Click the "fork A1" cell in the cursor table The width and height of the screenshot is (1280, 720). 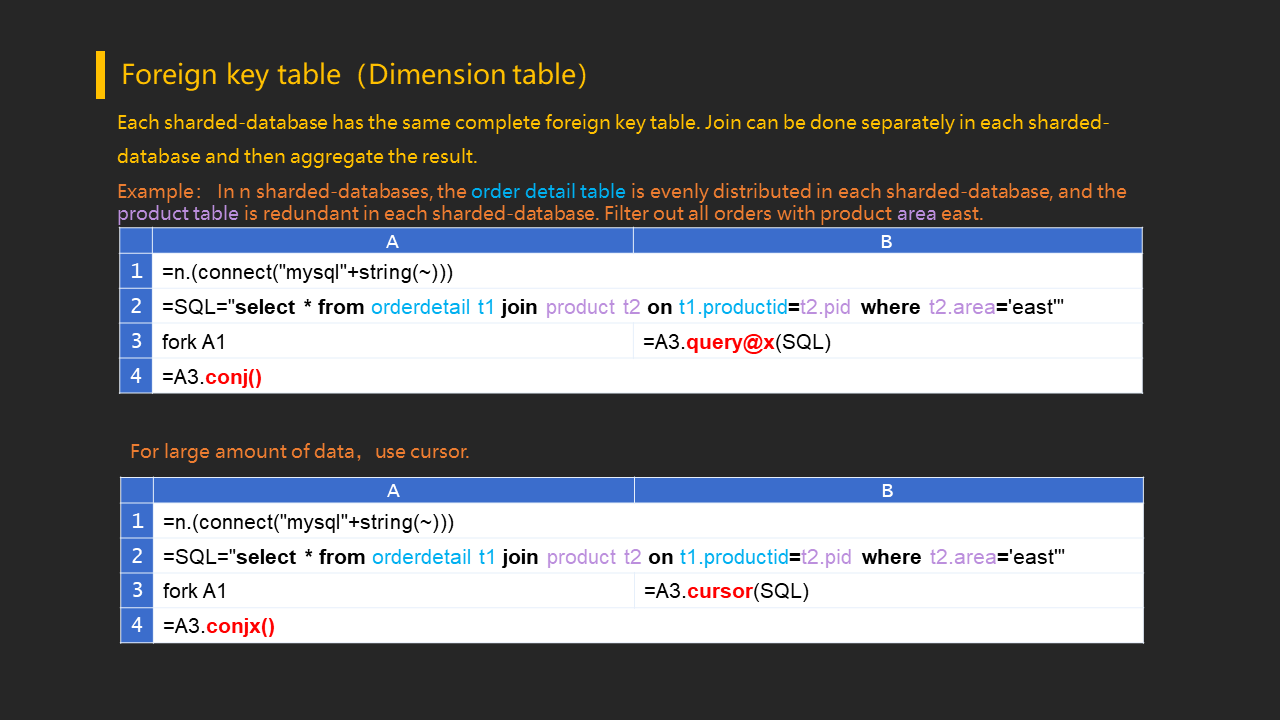[x=394, y=590]
